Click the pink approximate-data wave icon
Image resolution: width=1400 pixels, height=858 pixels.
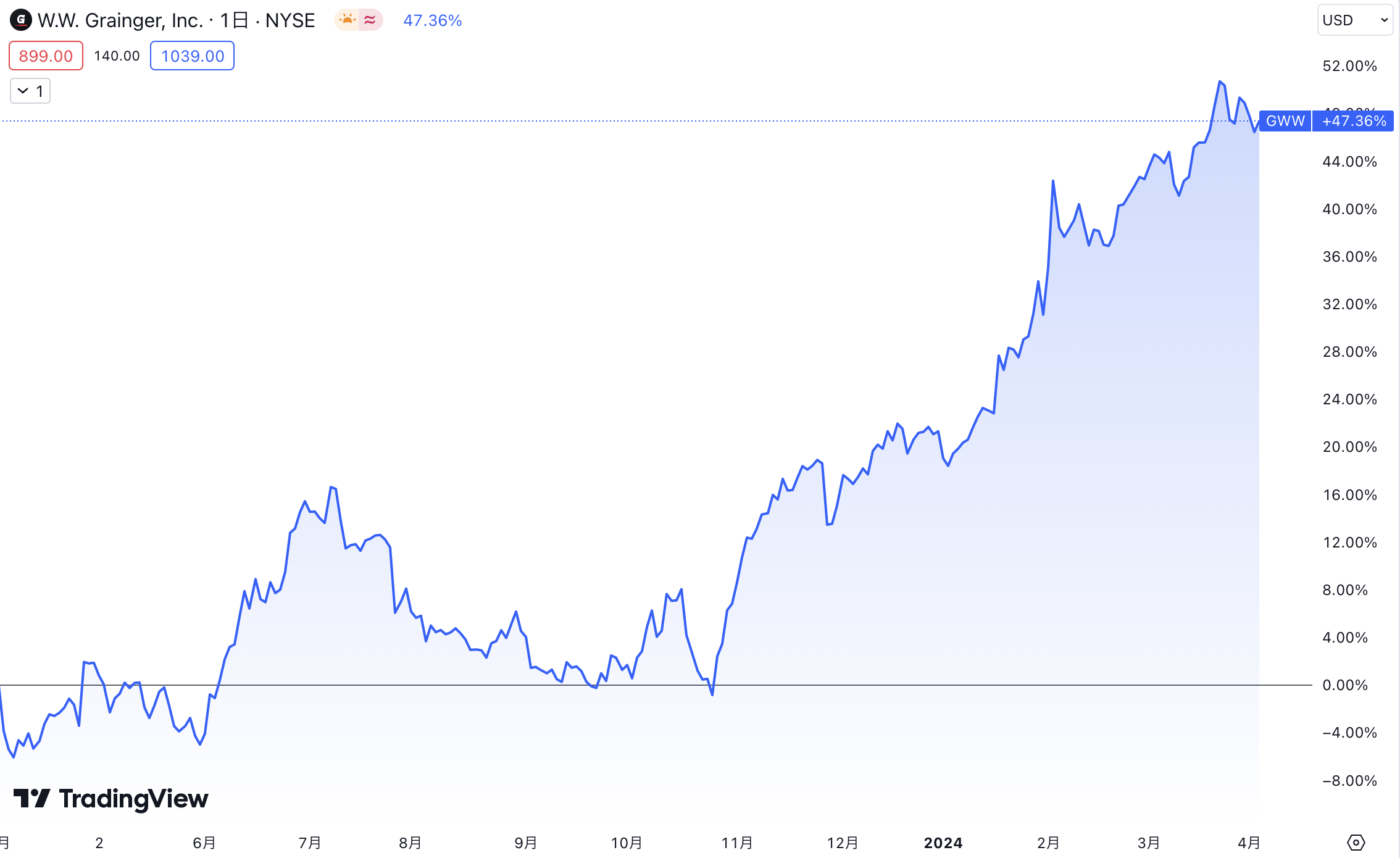[370, 20]
